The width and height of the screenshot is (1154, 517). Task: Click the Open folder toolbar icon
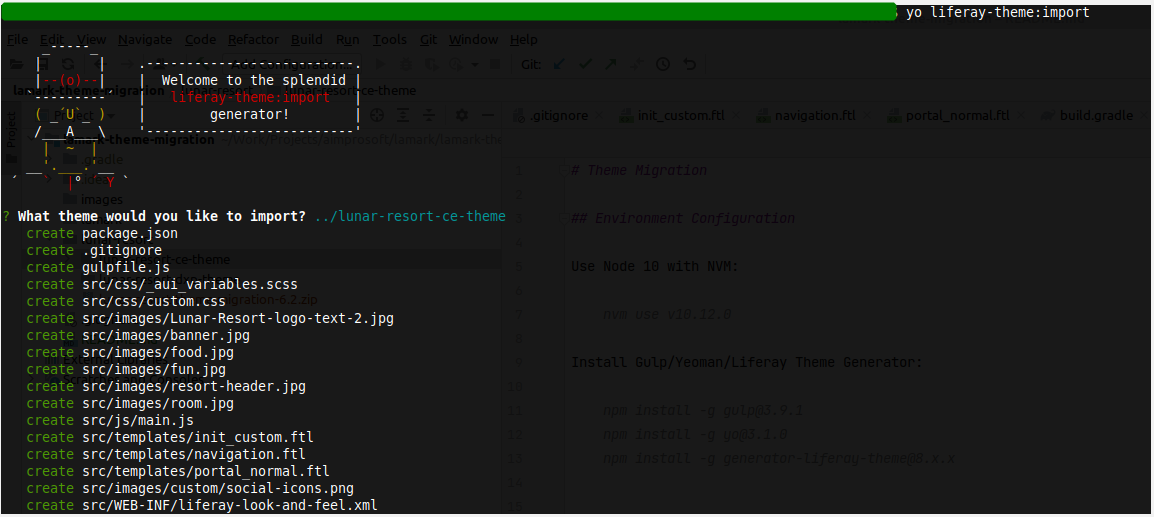pyautogui.click(x=15, y=64)
